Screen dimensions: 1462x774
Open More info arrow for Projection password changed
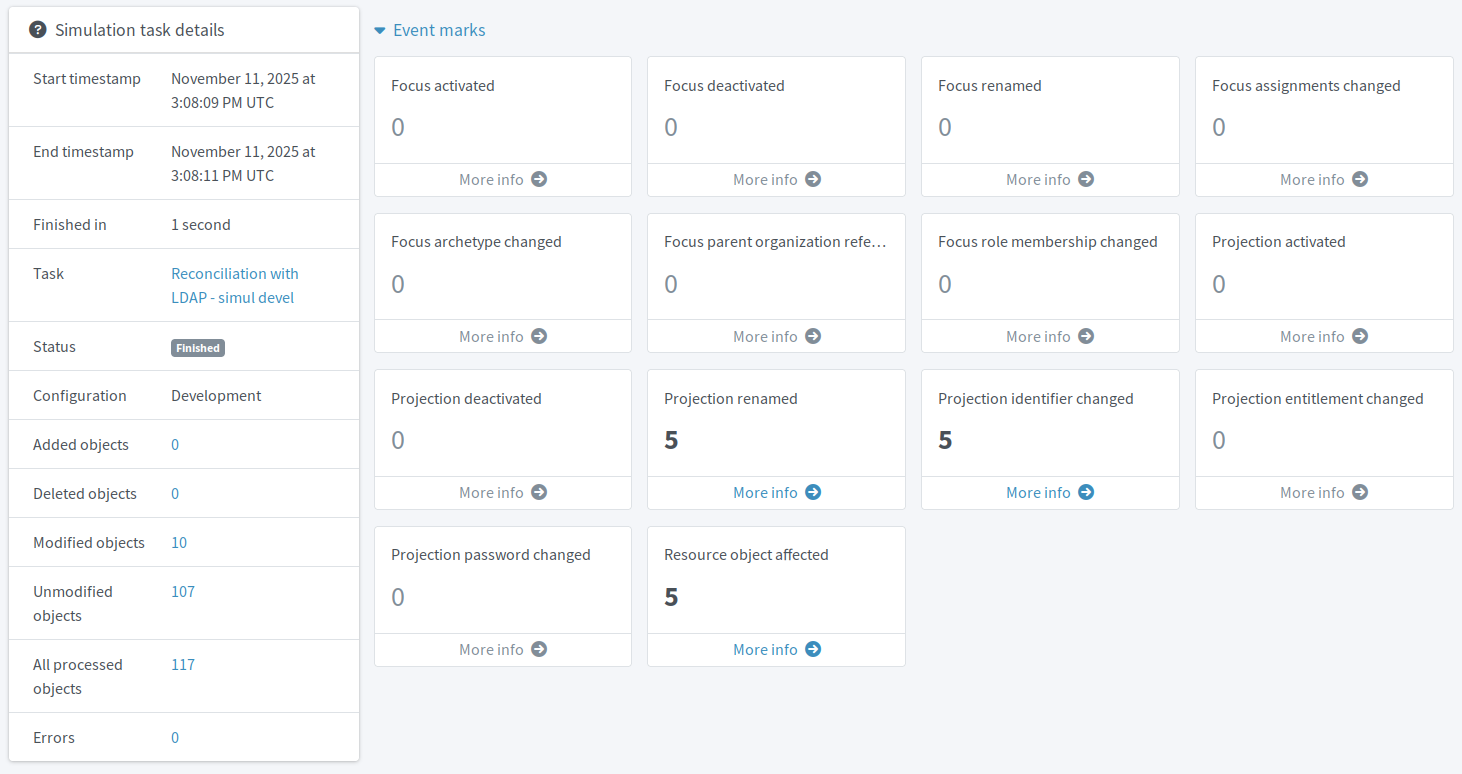(538, 649)
